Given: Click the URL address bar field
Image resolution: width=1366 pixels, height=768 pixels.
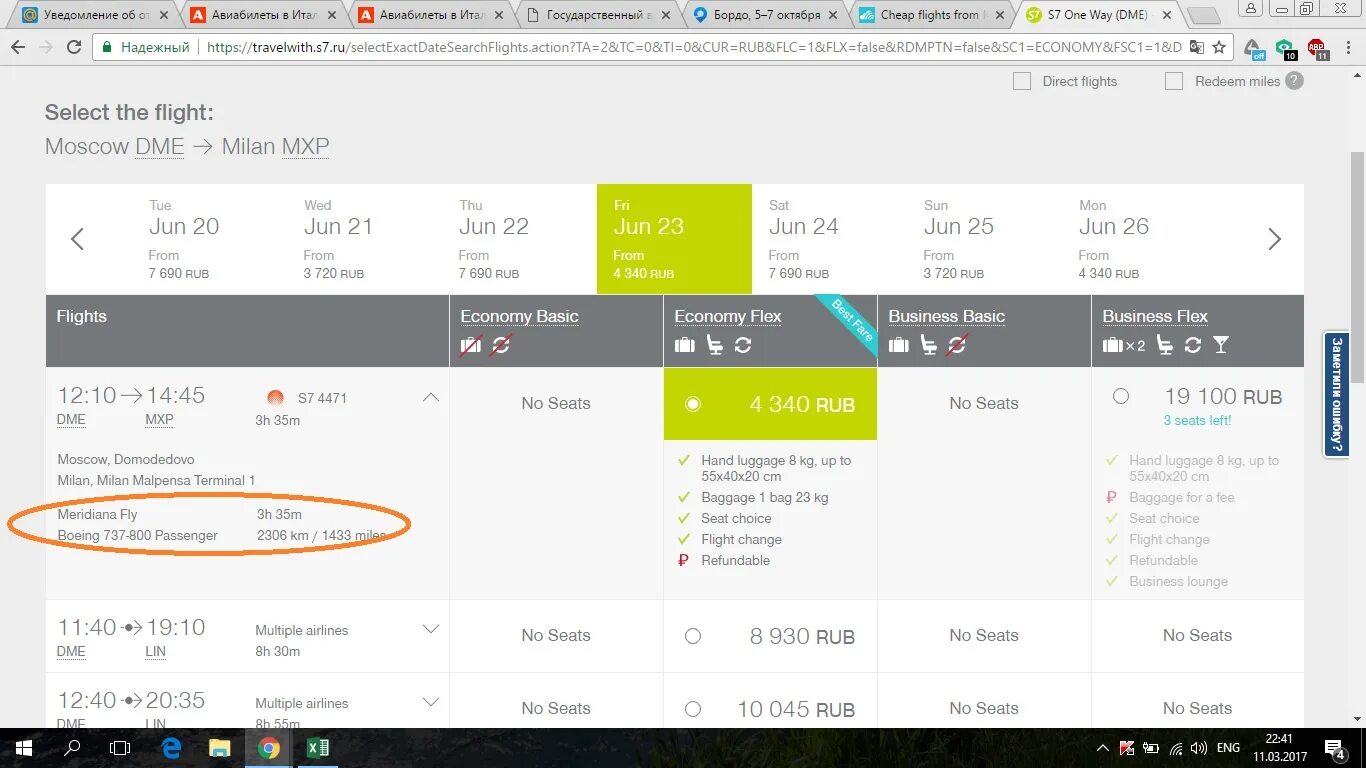Looking at the screenshot, I should [695, 47].
